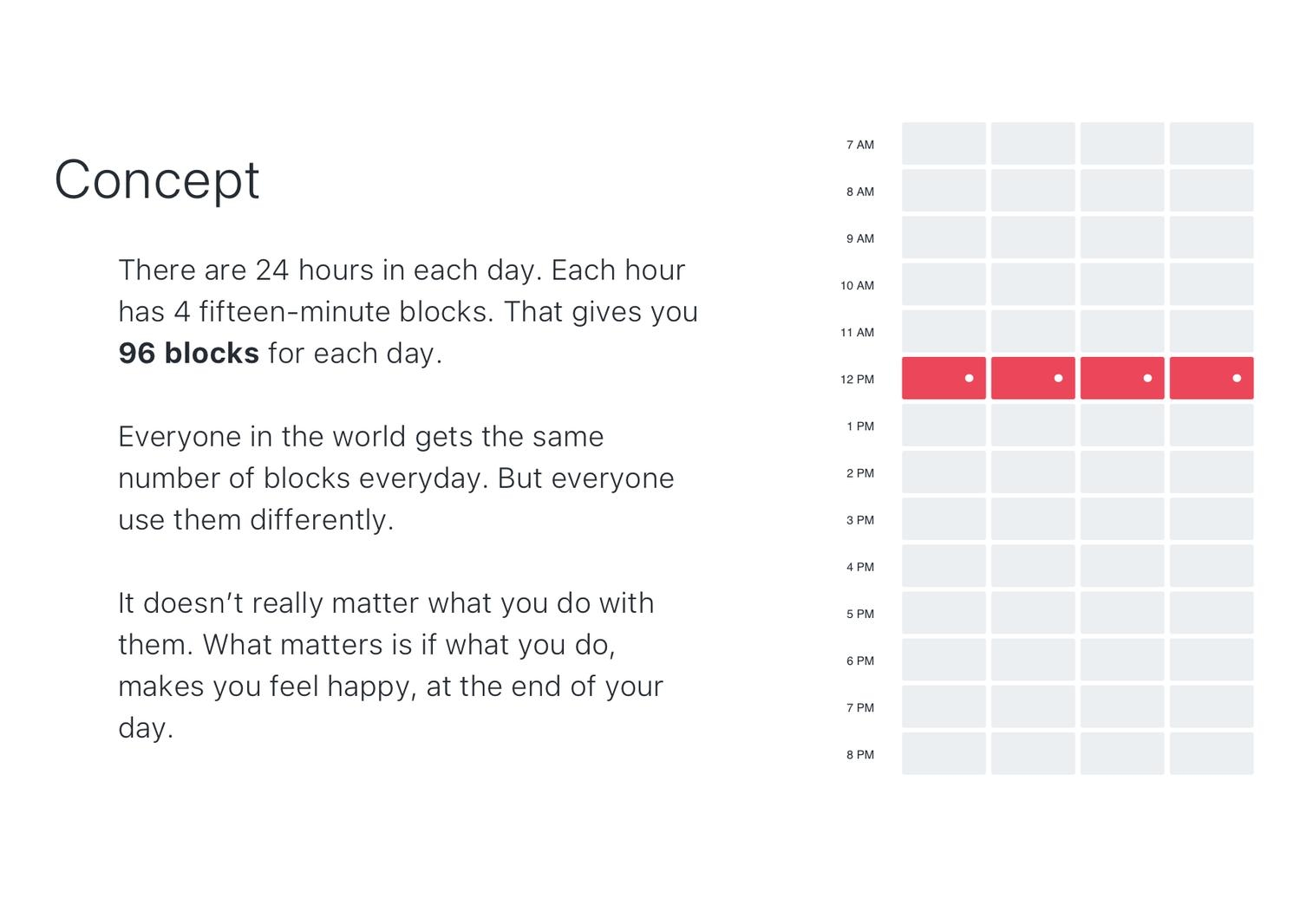Image resolution: width=1300 pixels, height=924 pixels.
Task: Click the 12 PM time label
Action: 857,380
